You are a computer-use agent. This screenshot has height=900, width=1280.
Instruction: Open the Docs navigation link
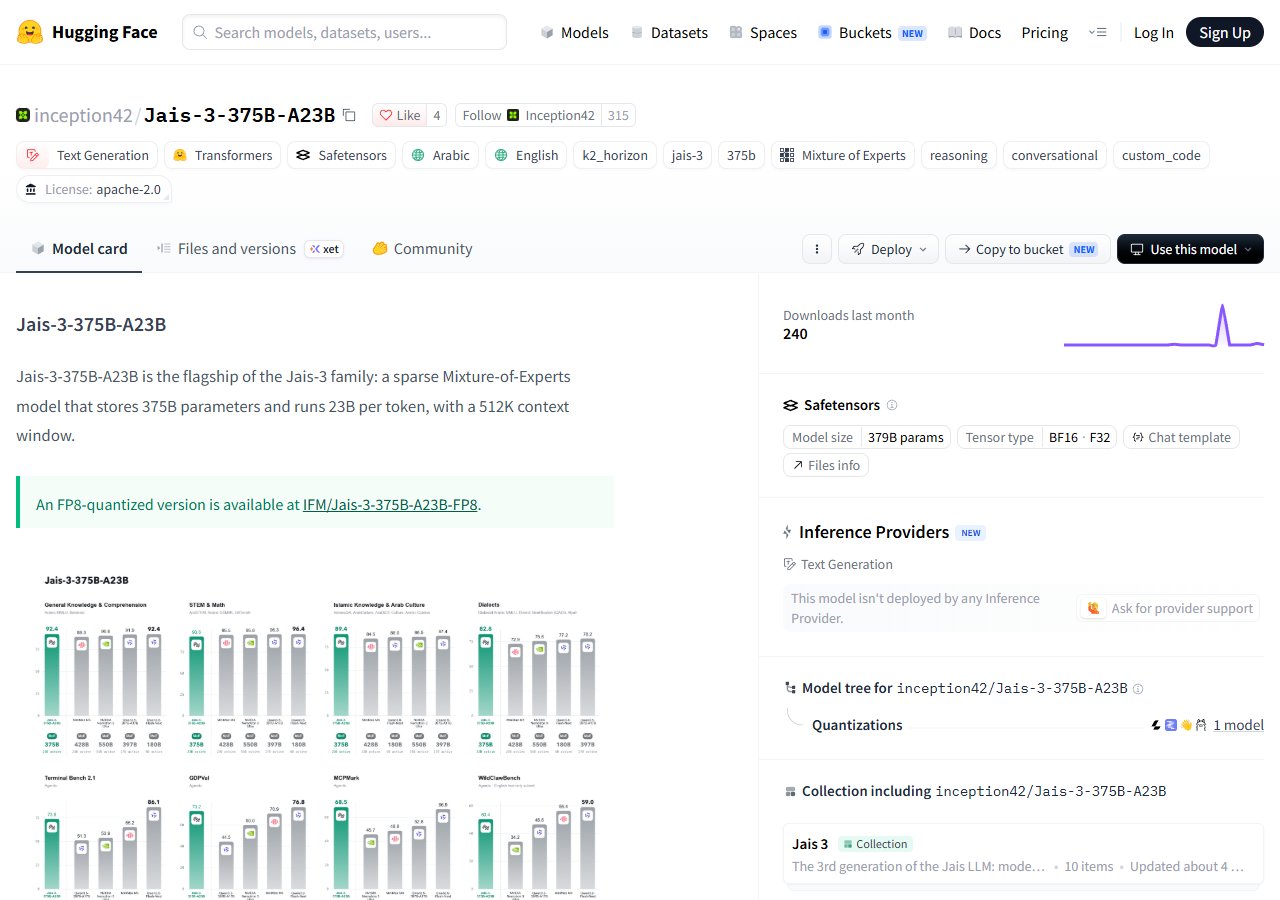(974, 32)
